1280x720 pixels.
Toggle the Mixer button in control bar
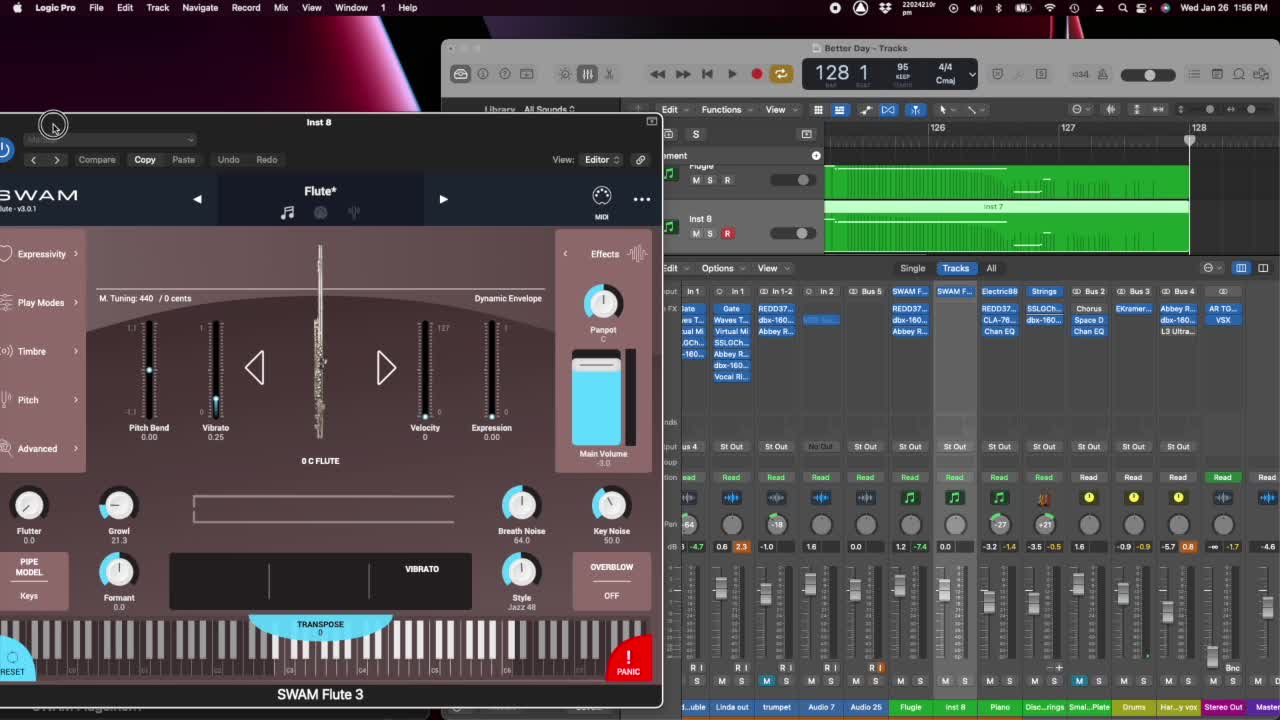click(x=587, y=74)
